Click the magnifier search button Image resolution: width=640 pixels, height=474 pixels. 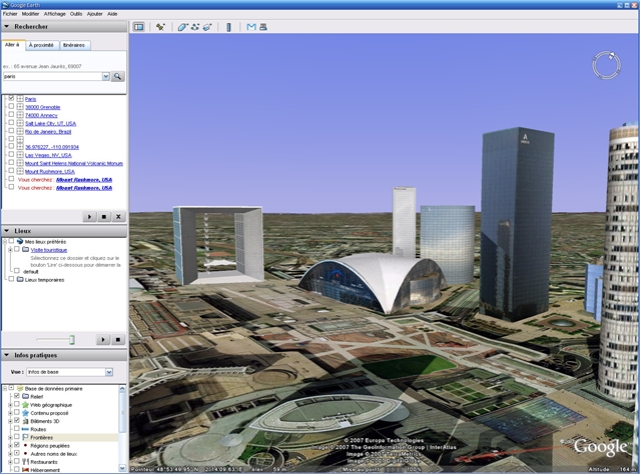[x=118, y=76]
